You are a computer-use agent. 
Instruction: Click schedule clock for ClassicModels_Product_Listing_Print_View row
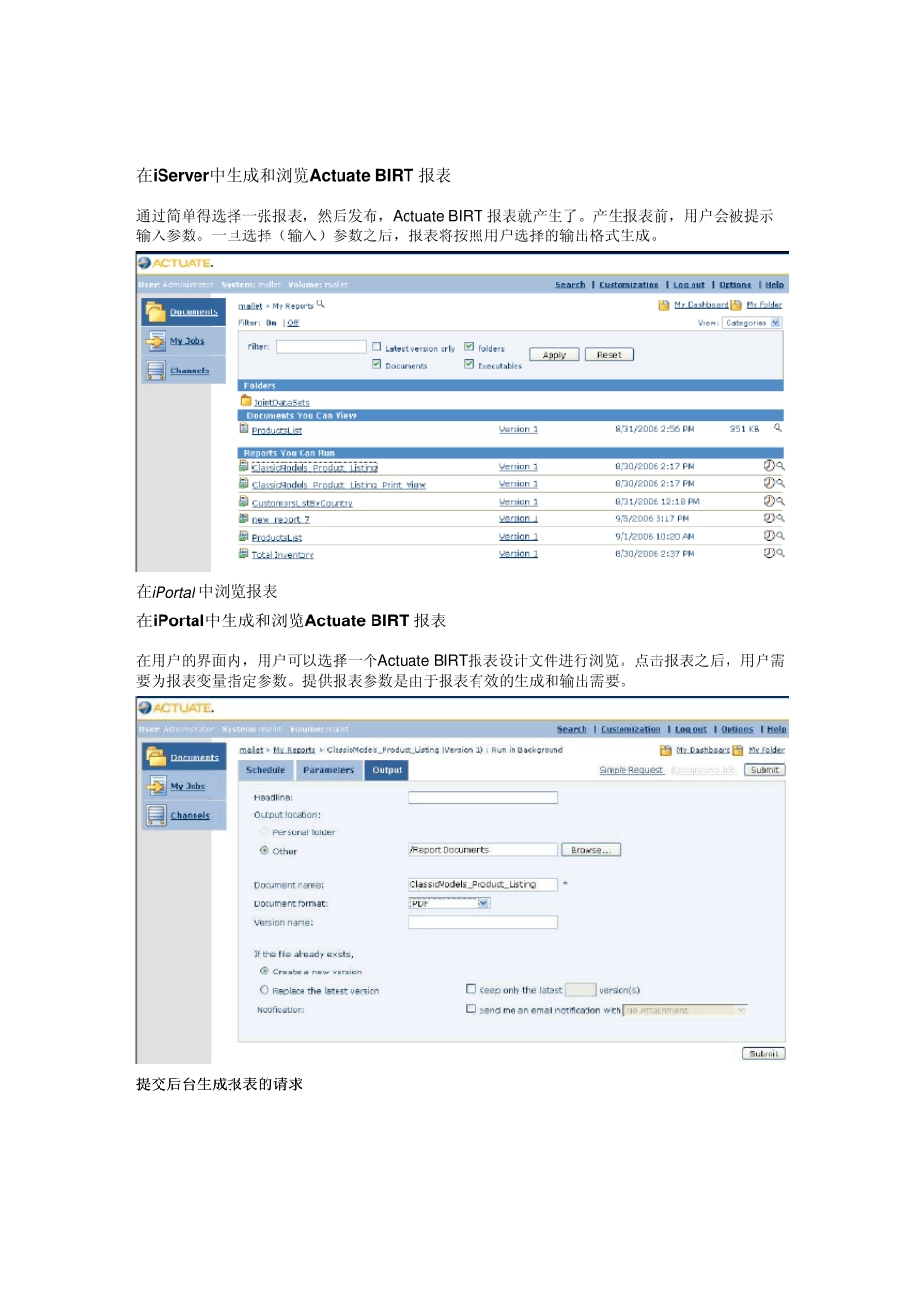tap(768, 483)
